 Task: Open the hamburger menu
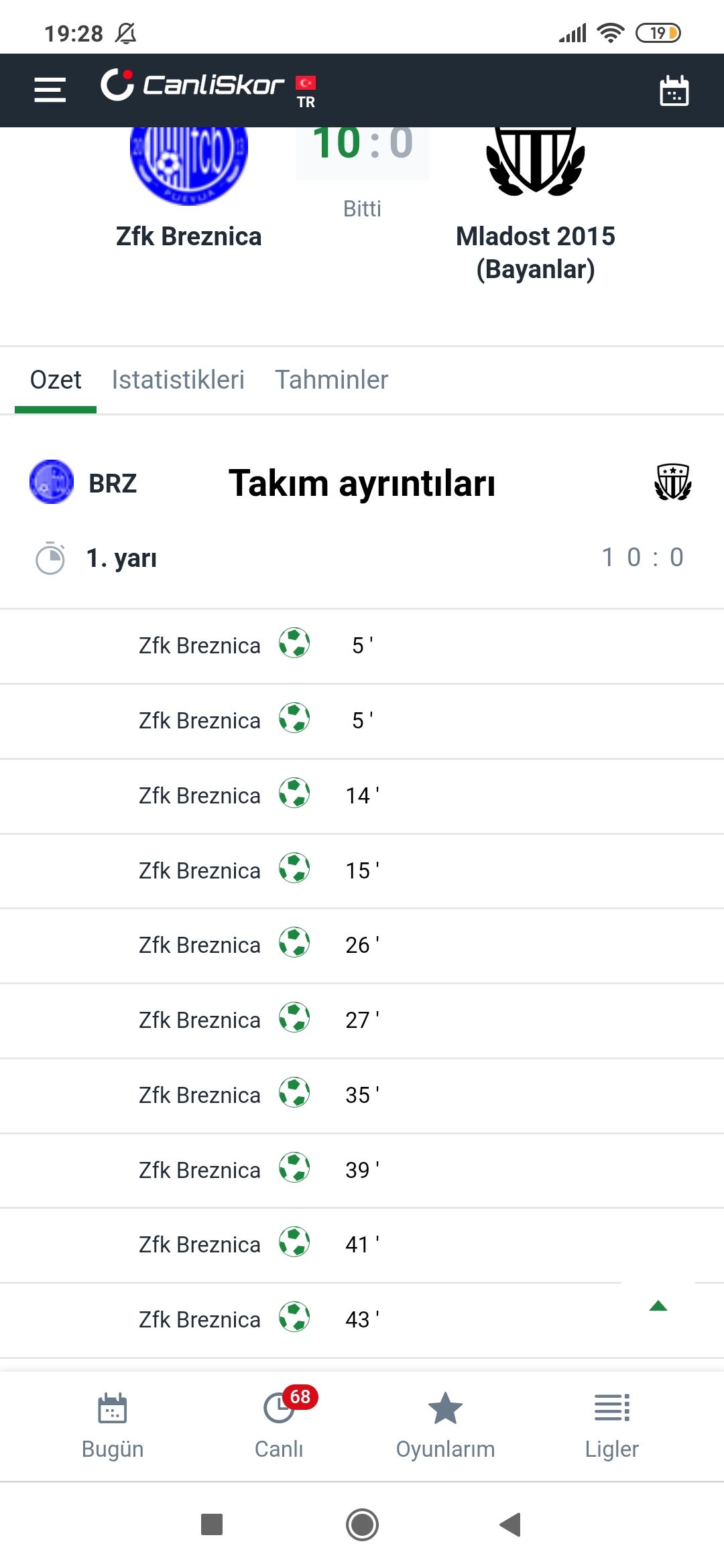(50, 90)
